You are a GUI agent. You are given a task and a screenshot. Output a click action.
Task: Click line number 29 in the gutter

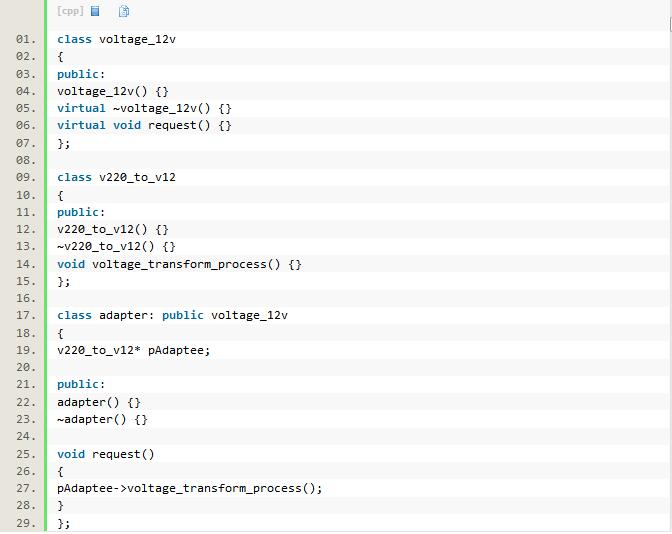[x=26, y=523]
